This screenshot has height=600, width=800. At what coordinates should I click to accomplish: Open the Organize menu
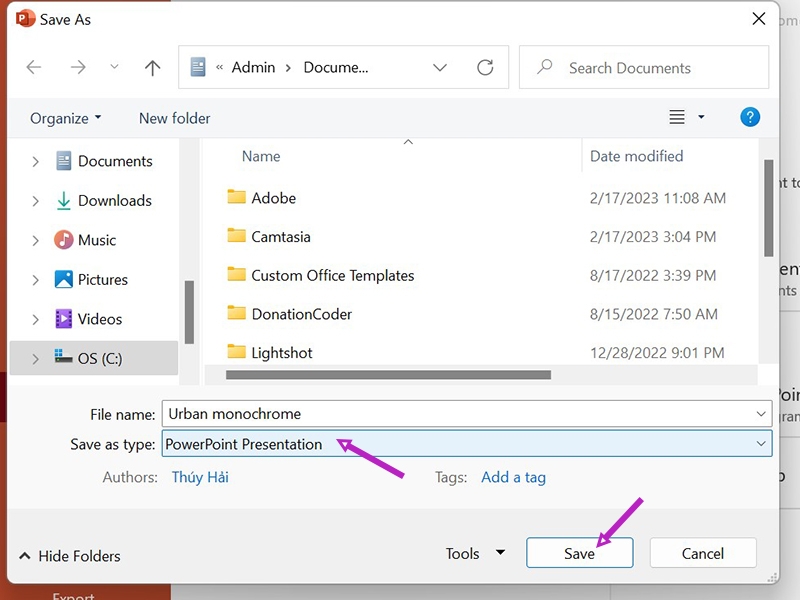(64, 117)
